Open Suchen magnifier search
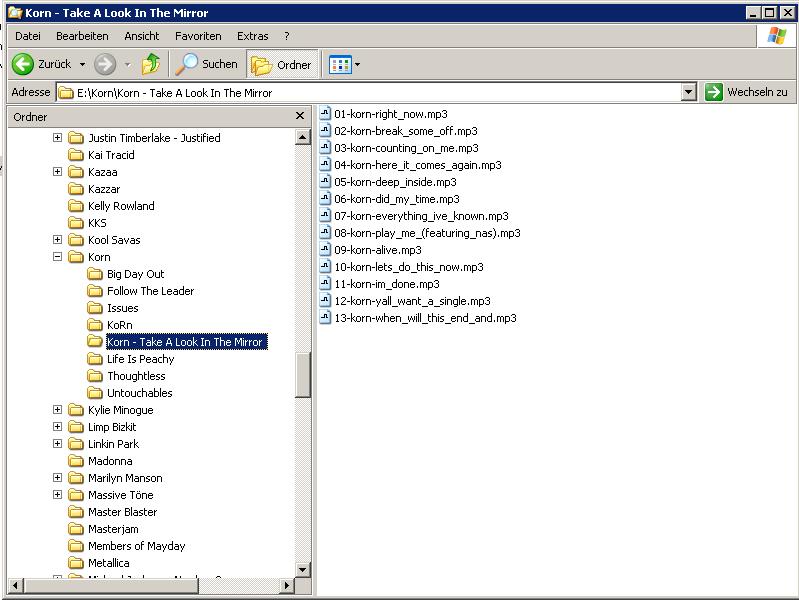 click(x=207, y=64)
